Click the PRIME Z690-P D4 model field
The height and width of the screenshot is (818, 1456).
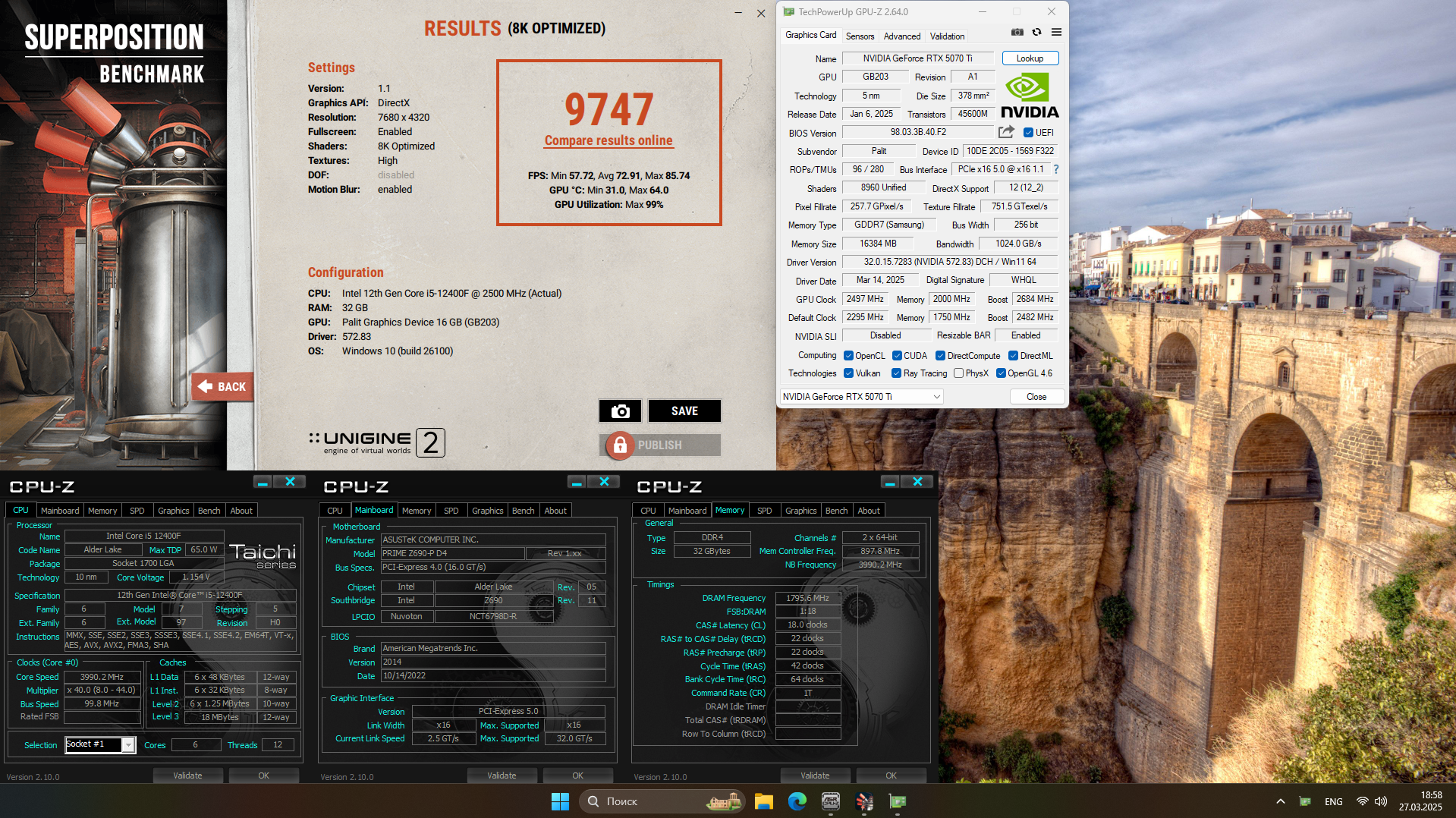coord(452,553)
